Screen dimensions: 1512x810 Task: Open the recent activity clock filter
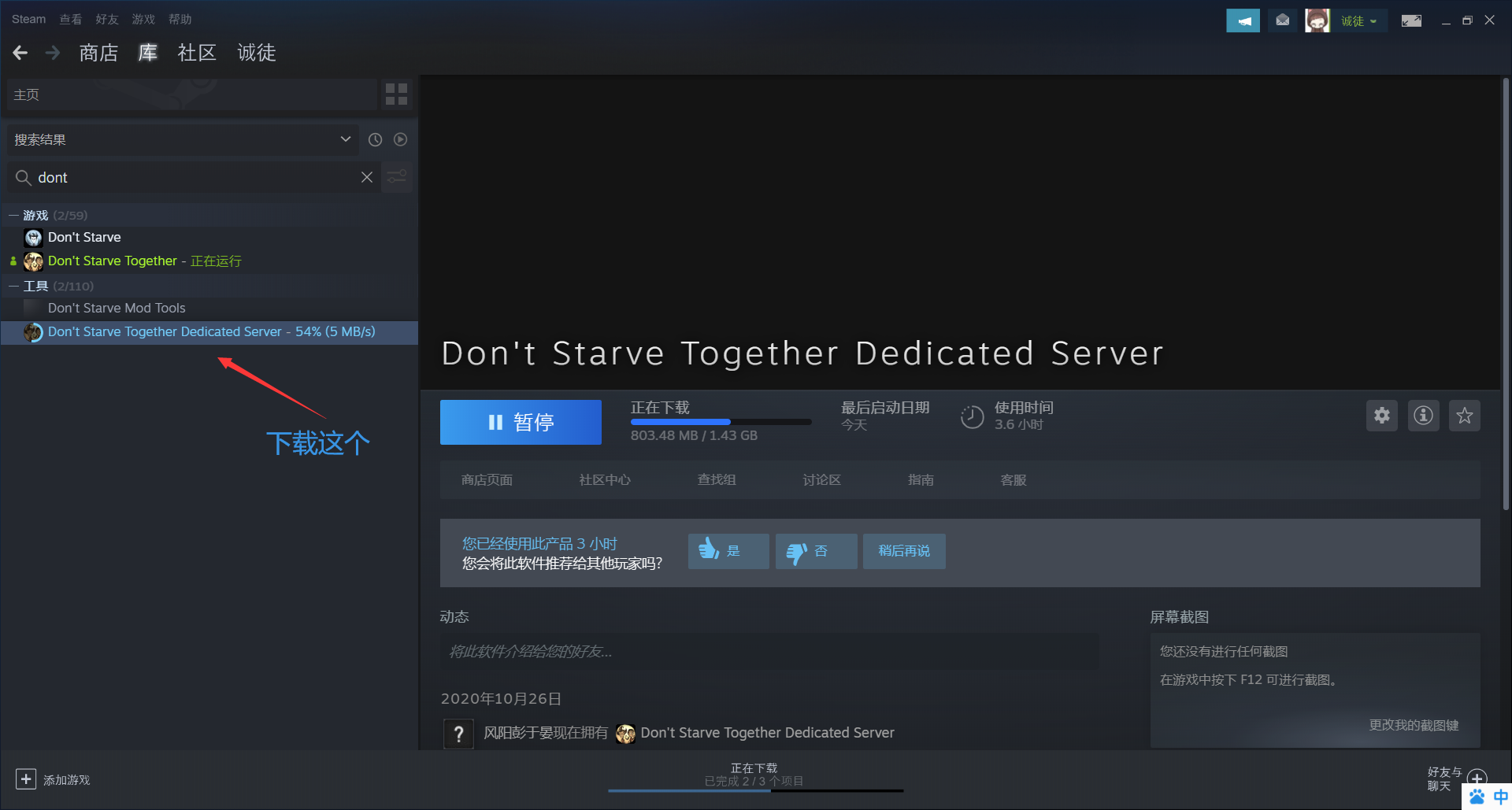point(376,139)
